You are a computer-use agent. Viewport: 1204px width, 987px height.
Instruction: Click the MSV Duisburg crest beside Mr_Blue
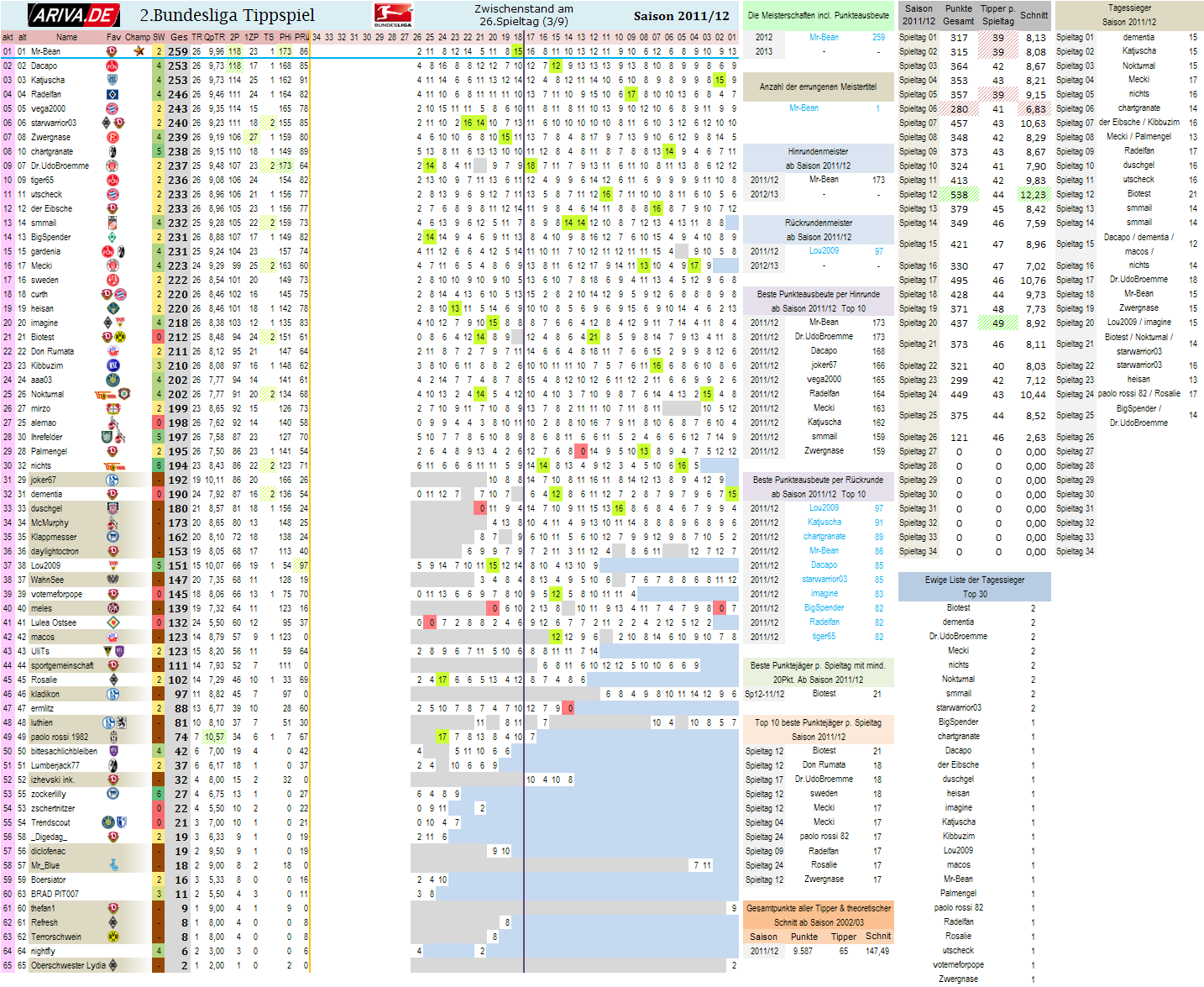pyautogui.click(x=113, y=865)
